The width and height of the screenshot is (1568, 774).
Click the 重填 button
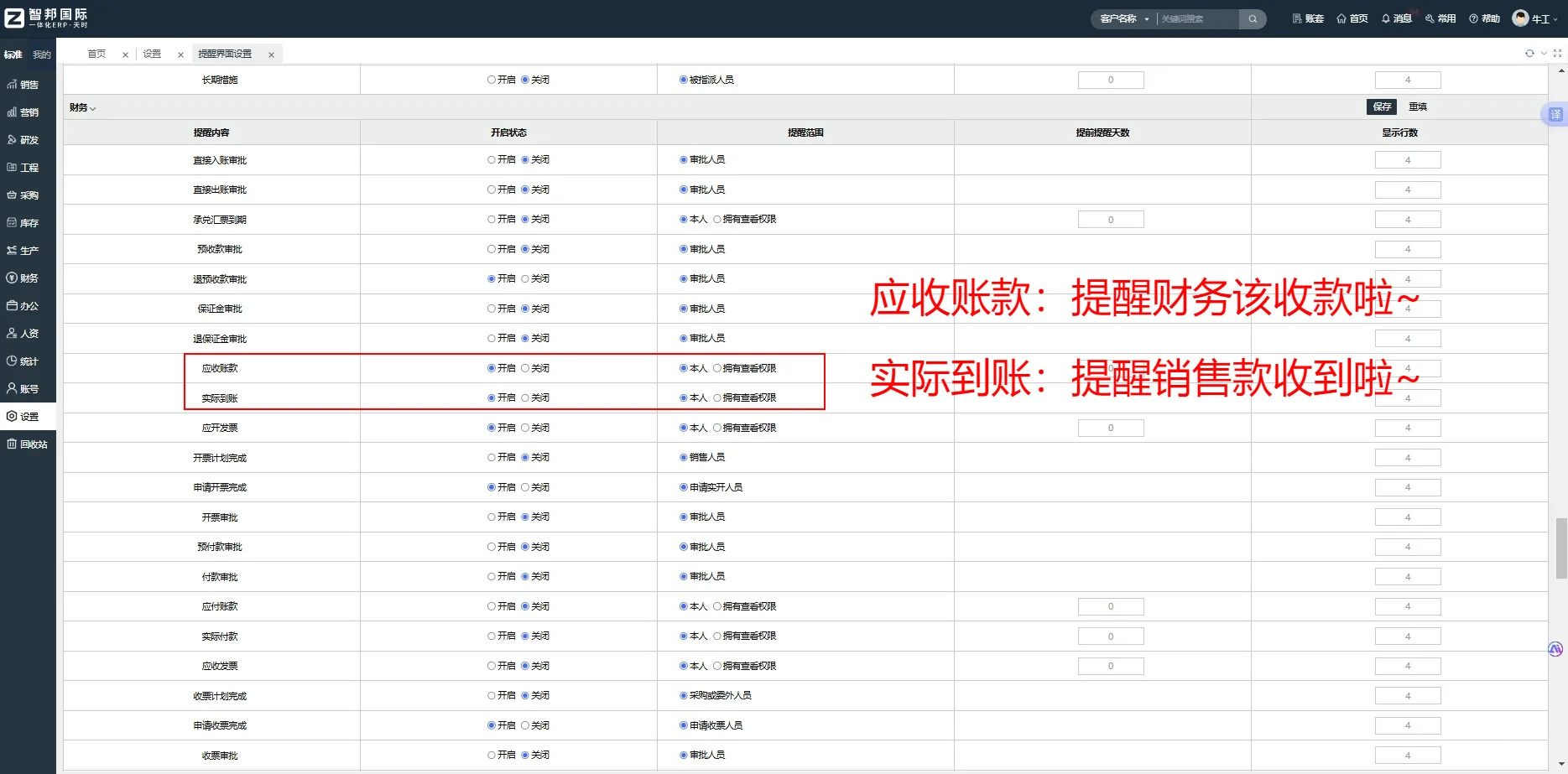(x=1418, y=106)
